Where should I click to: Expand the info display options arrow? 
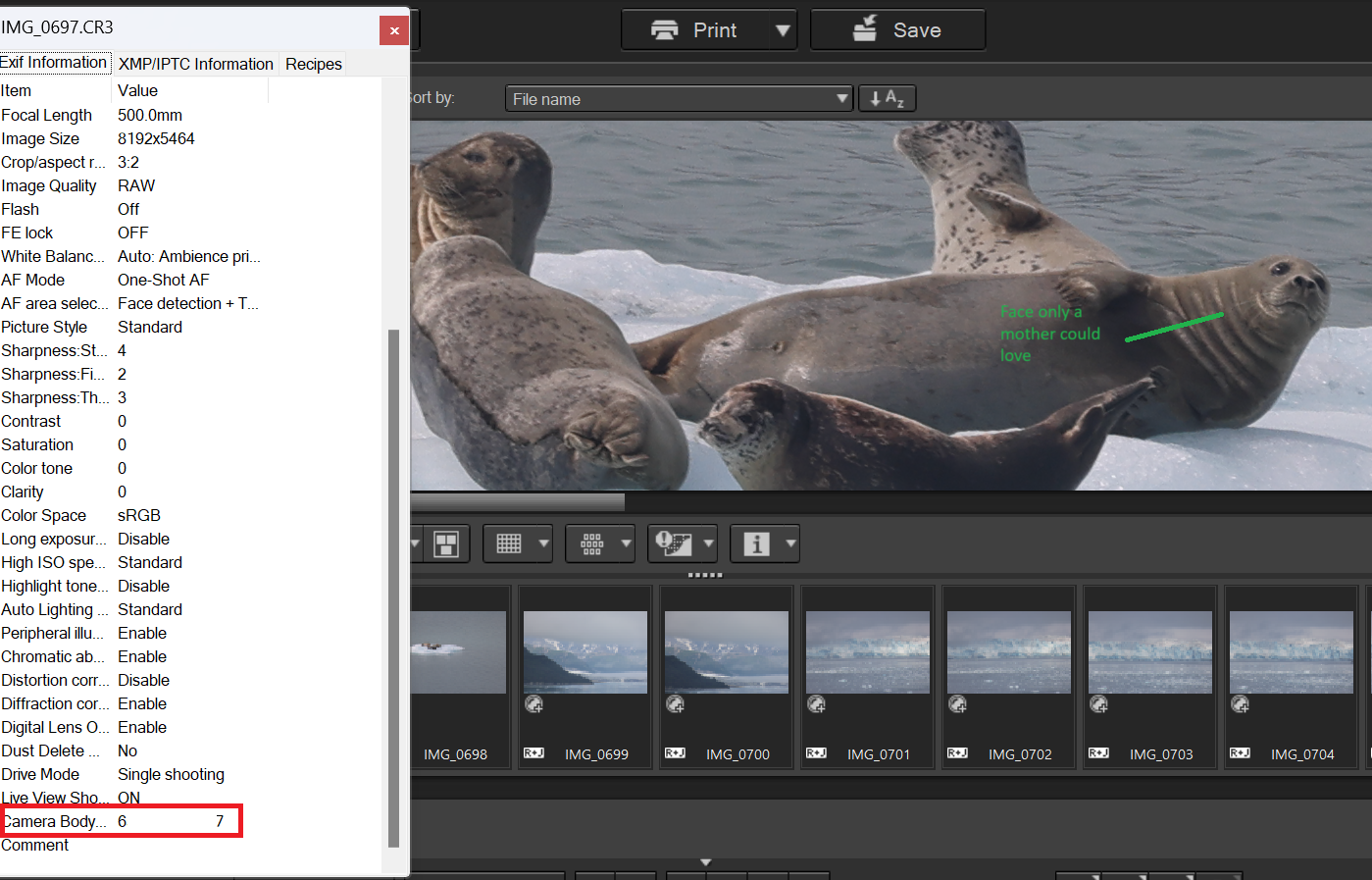coord(790,544)
